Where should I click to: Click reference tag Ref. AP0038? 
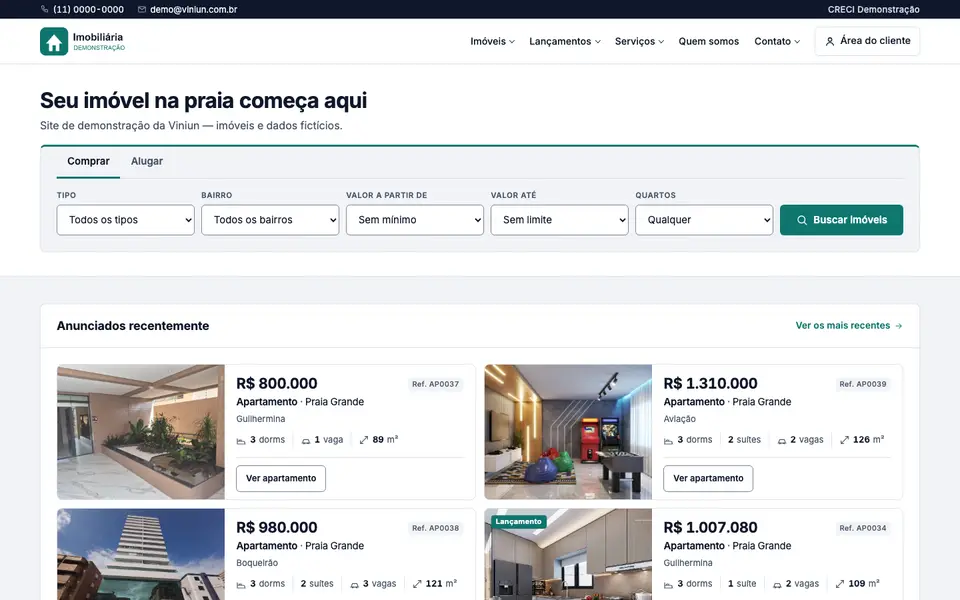click(435, 528)
